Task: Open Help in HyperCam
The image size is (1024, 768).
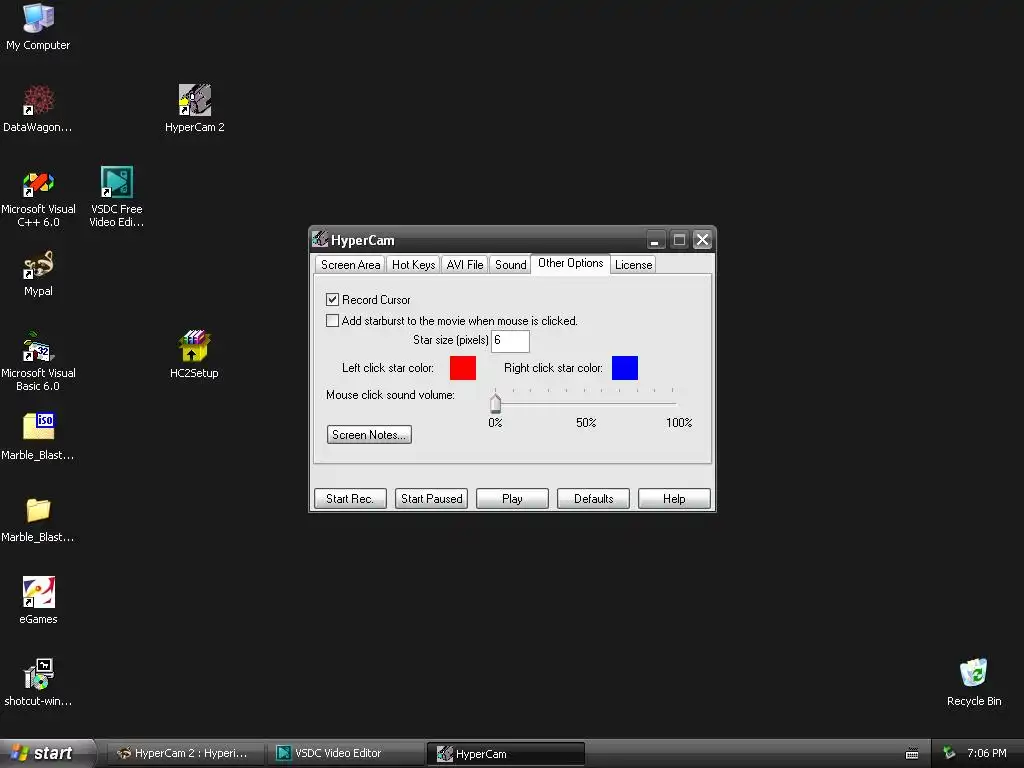Action: tap(674, 498)
